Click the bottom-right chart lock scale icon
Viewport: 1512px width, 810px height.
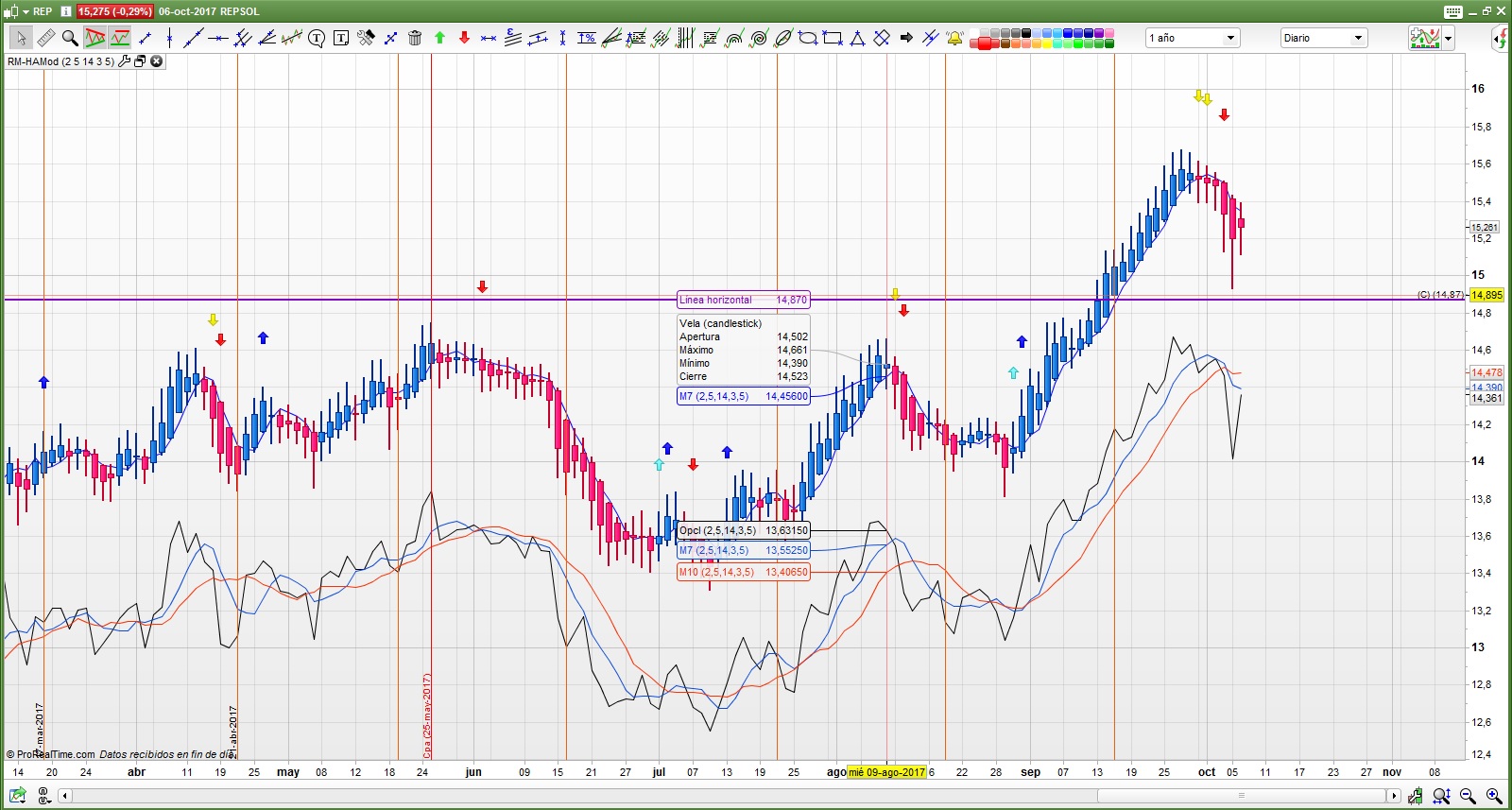point(1415,796)
